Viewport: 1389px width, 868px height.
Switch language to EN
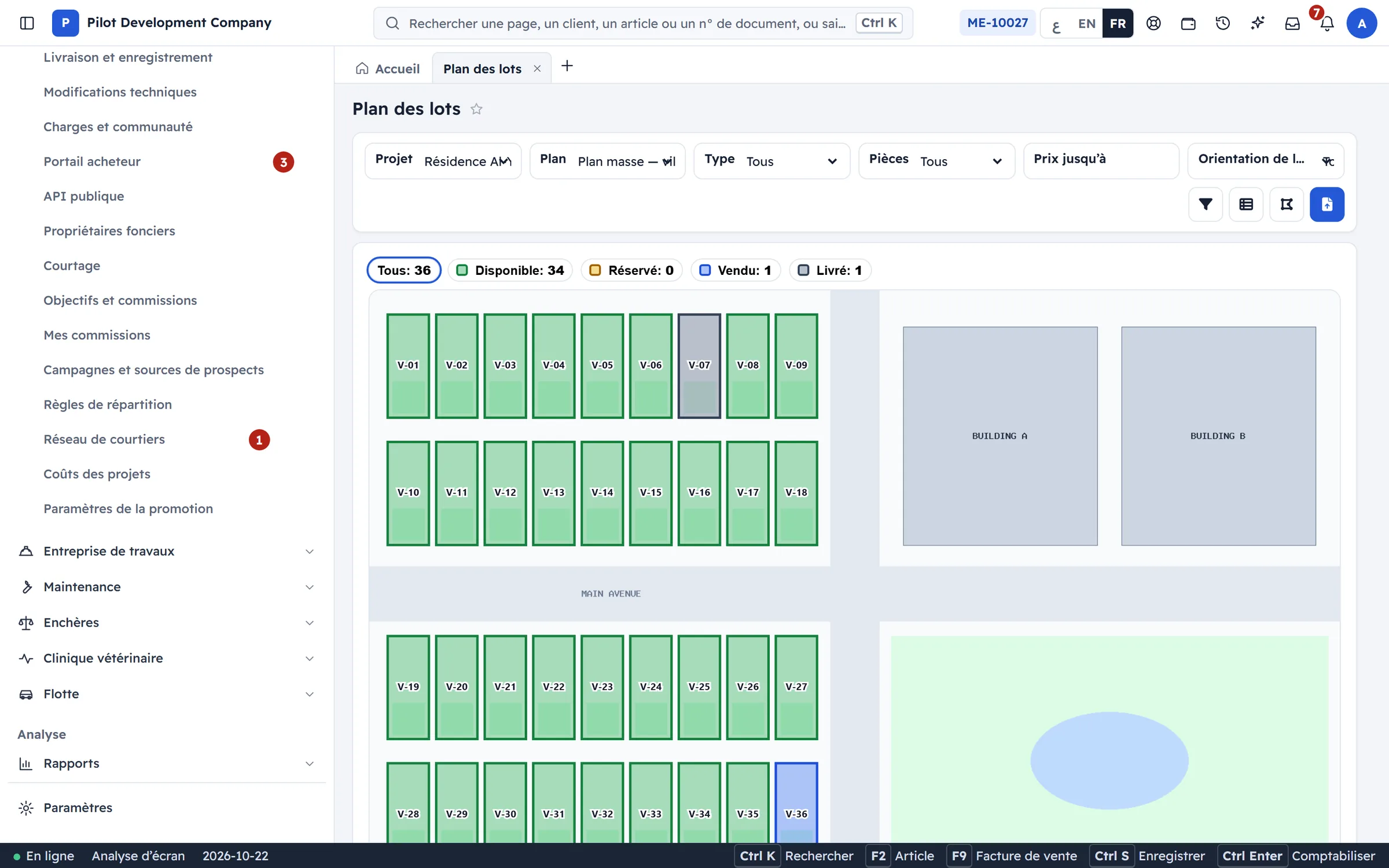click(1086, 23)
